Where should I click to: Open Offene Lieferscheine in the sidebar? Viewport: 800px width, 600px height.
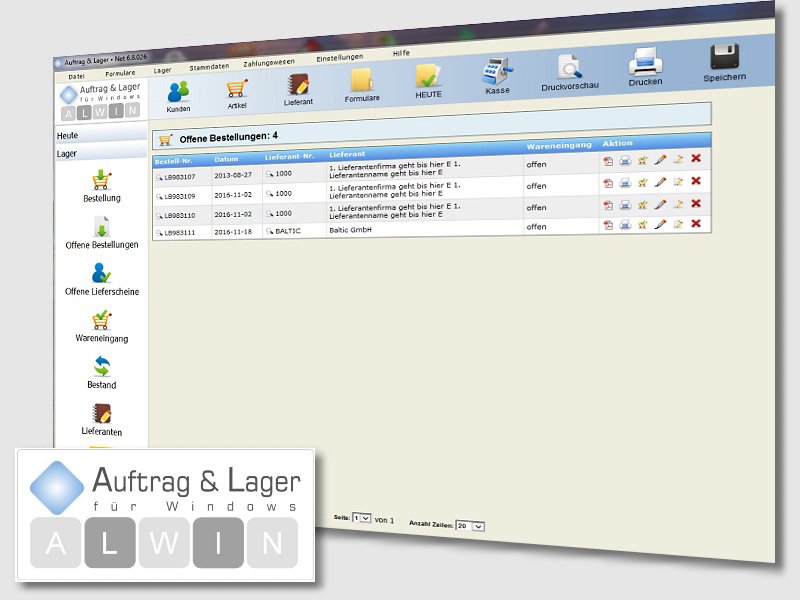[x=102, y=280]
